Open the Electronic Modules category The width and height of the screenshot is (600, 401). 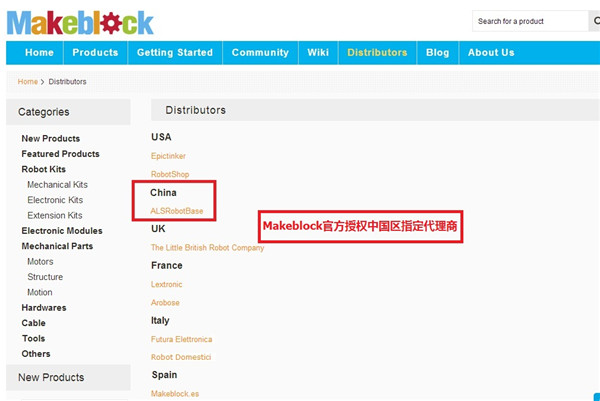(62, 231)
